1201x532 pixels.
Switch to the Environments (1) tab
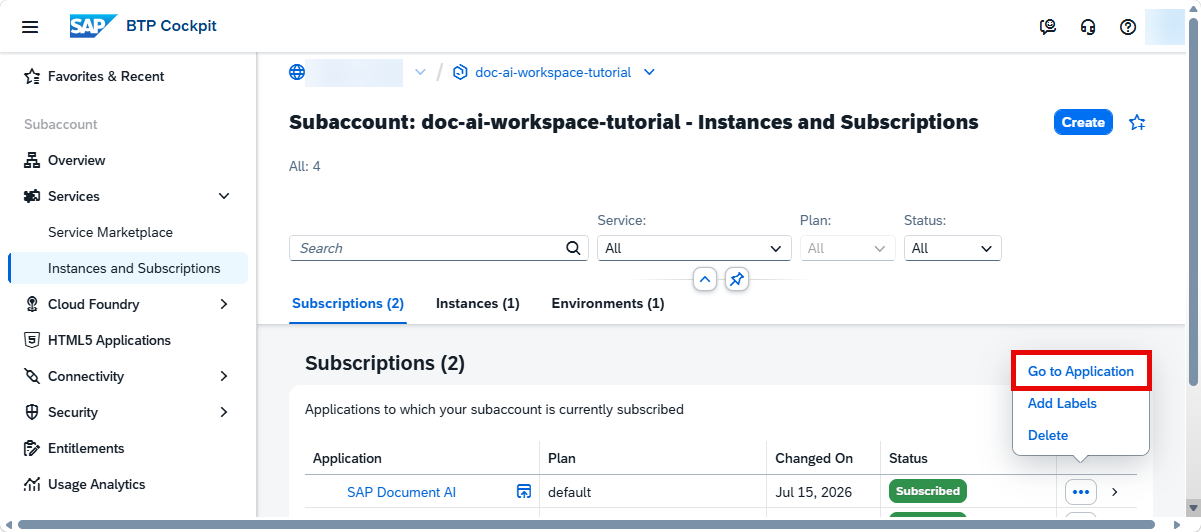pos(608,303)
